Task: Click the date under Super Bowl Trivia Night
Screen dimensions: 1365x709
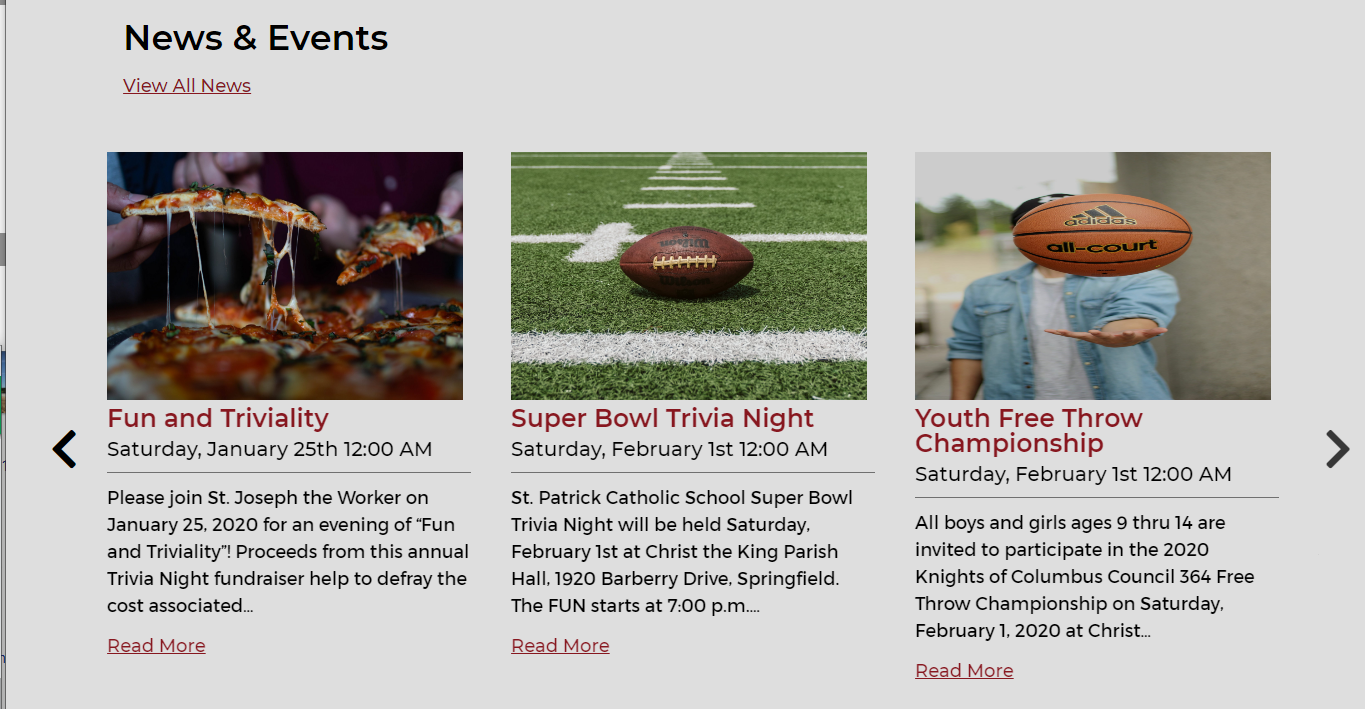Action: point(669,449)
